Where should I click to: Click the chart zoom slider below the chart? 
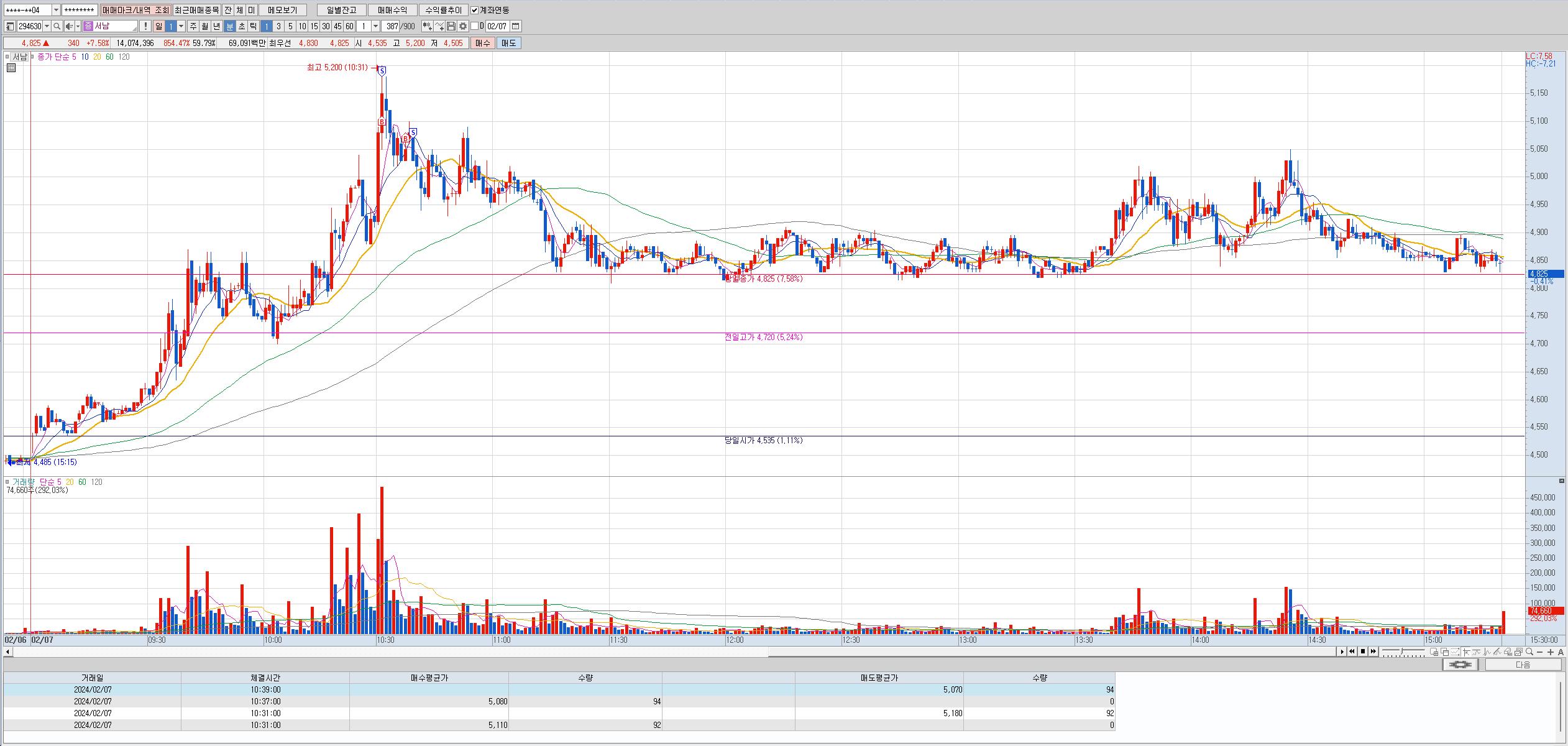coord(1403,652)
